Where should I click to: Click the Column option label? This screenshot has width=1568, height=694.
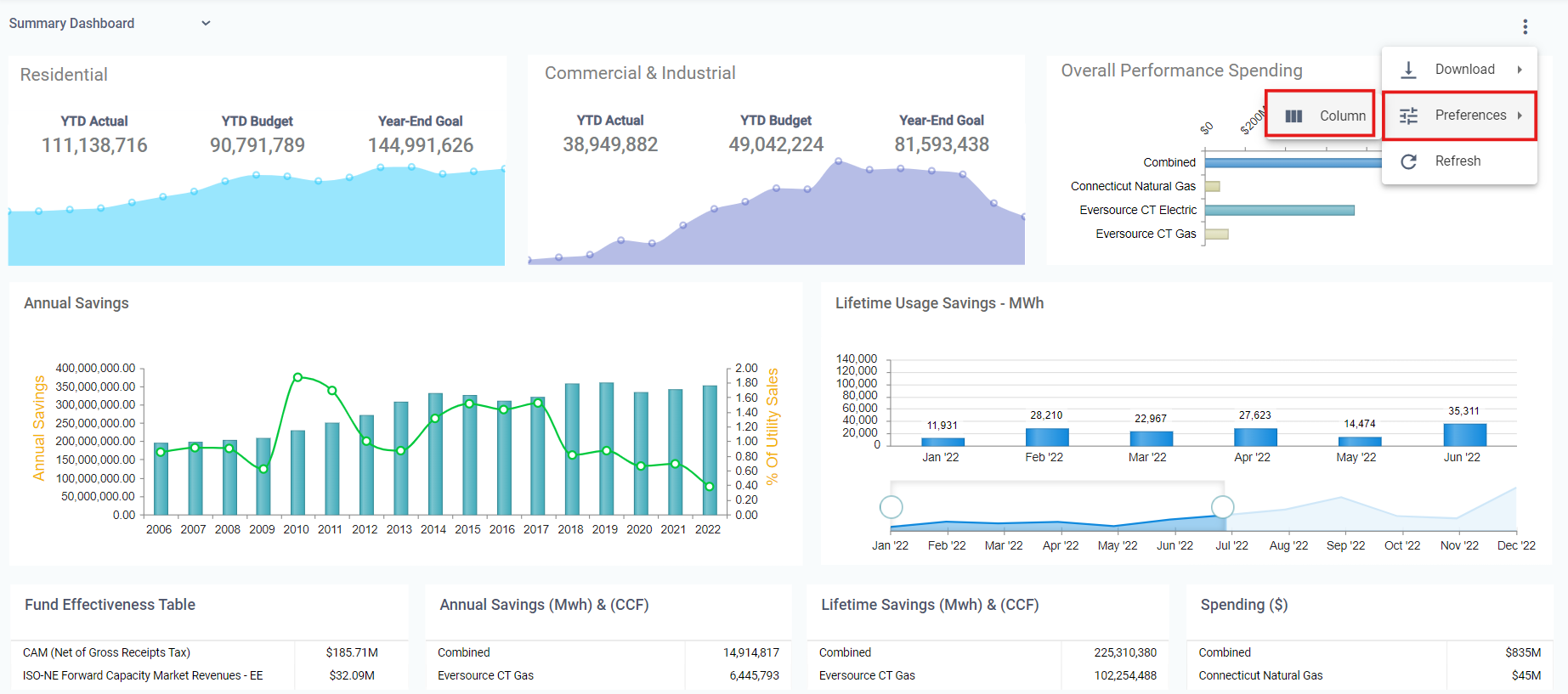(1342, 116)
